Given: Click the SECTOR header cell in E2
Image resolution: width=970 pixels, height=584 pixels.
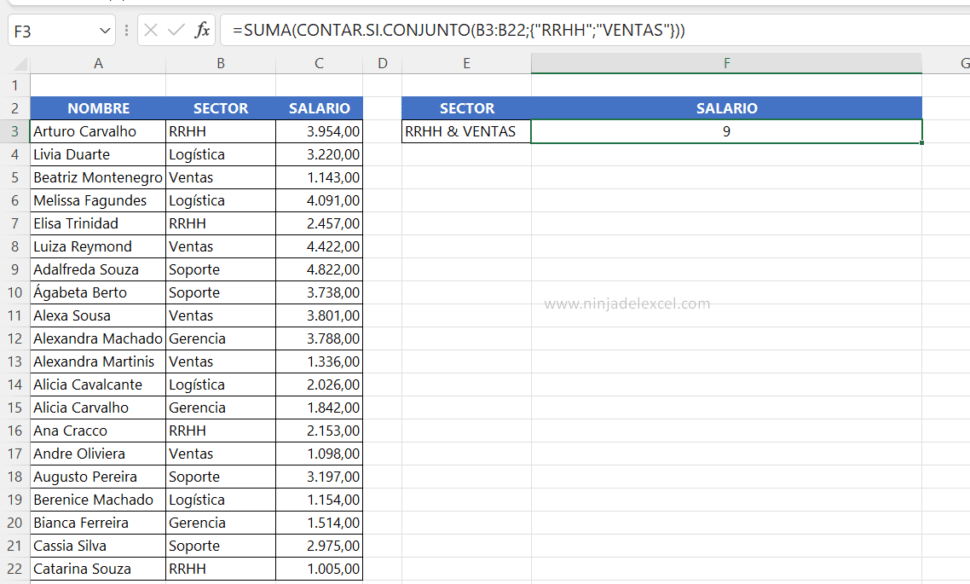Looking at the screenshot, I should [x=466, y=108].
